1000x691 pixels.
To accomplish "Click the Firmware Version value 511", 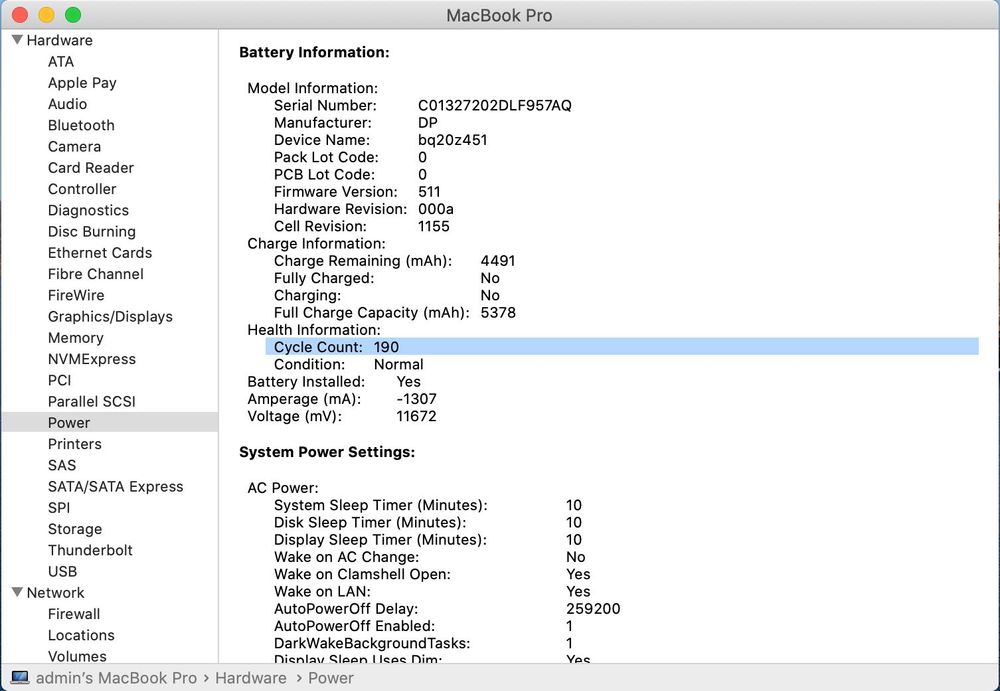I will (x=429, y=191).
